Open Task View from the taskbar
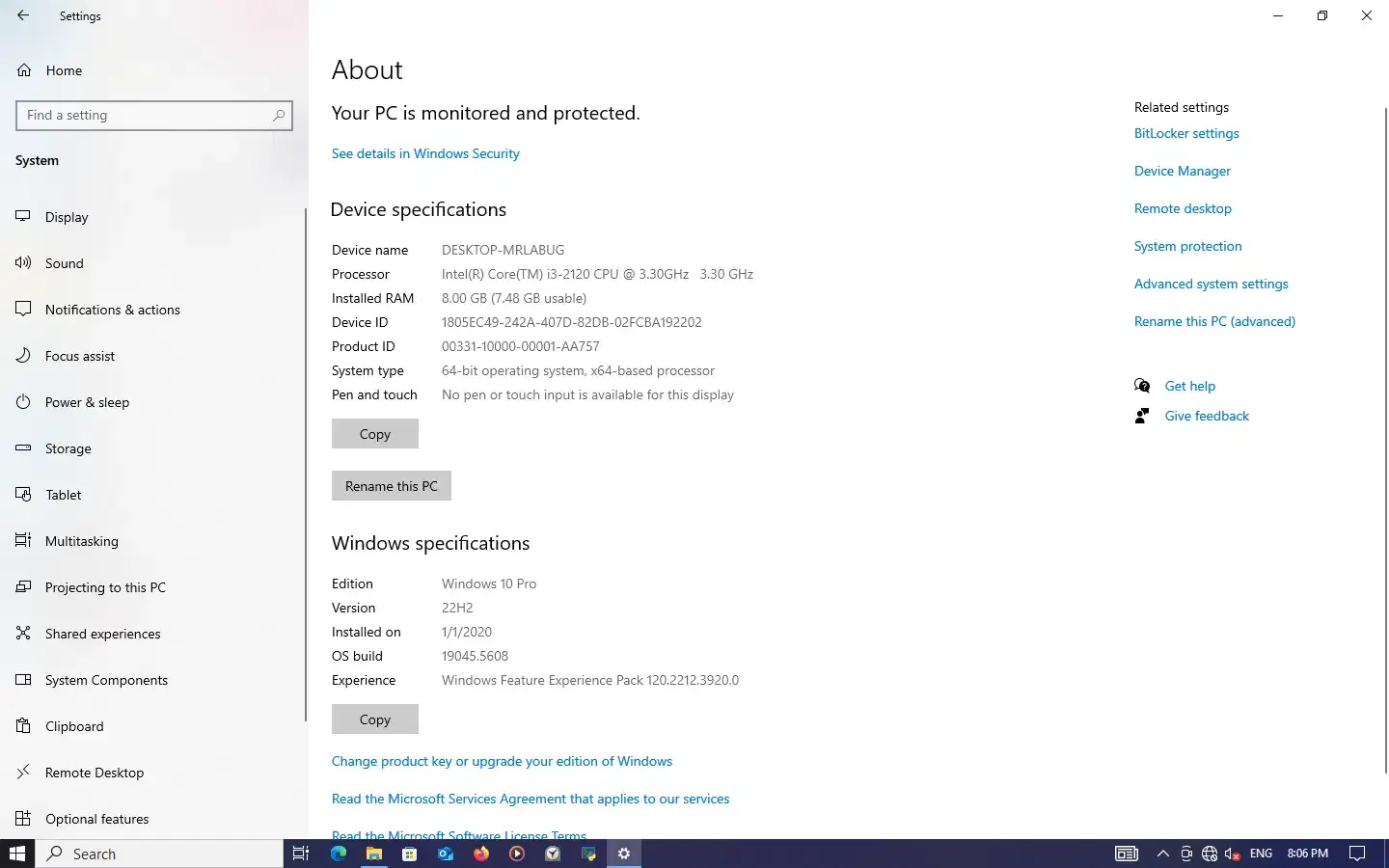 [x=301, y=854]
